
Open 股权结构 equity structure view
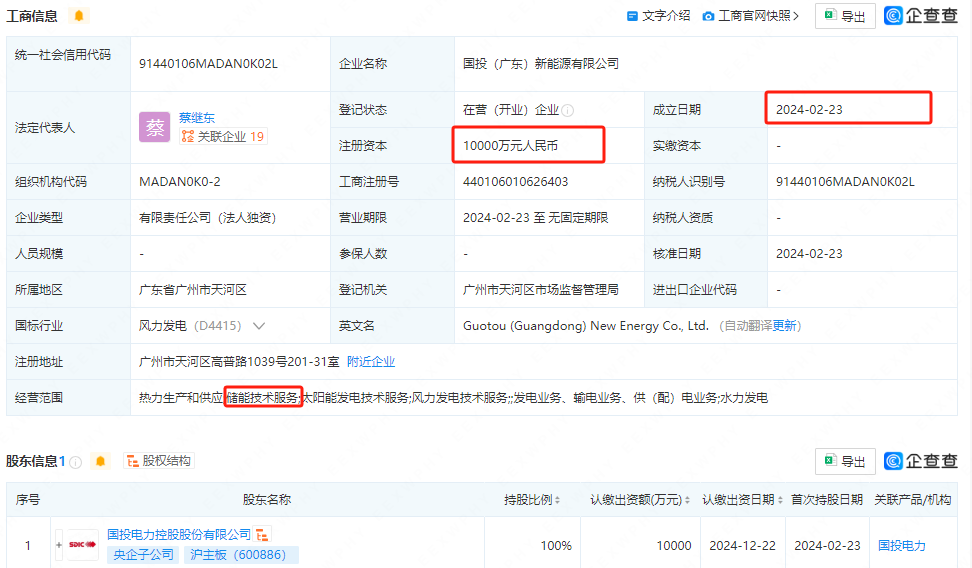tap(159, 461)
